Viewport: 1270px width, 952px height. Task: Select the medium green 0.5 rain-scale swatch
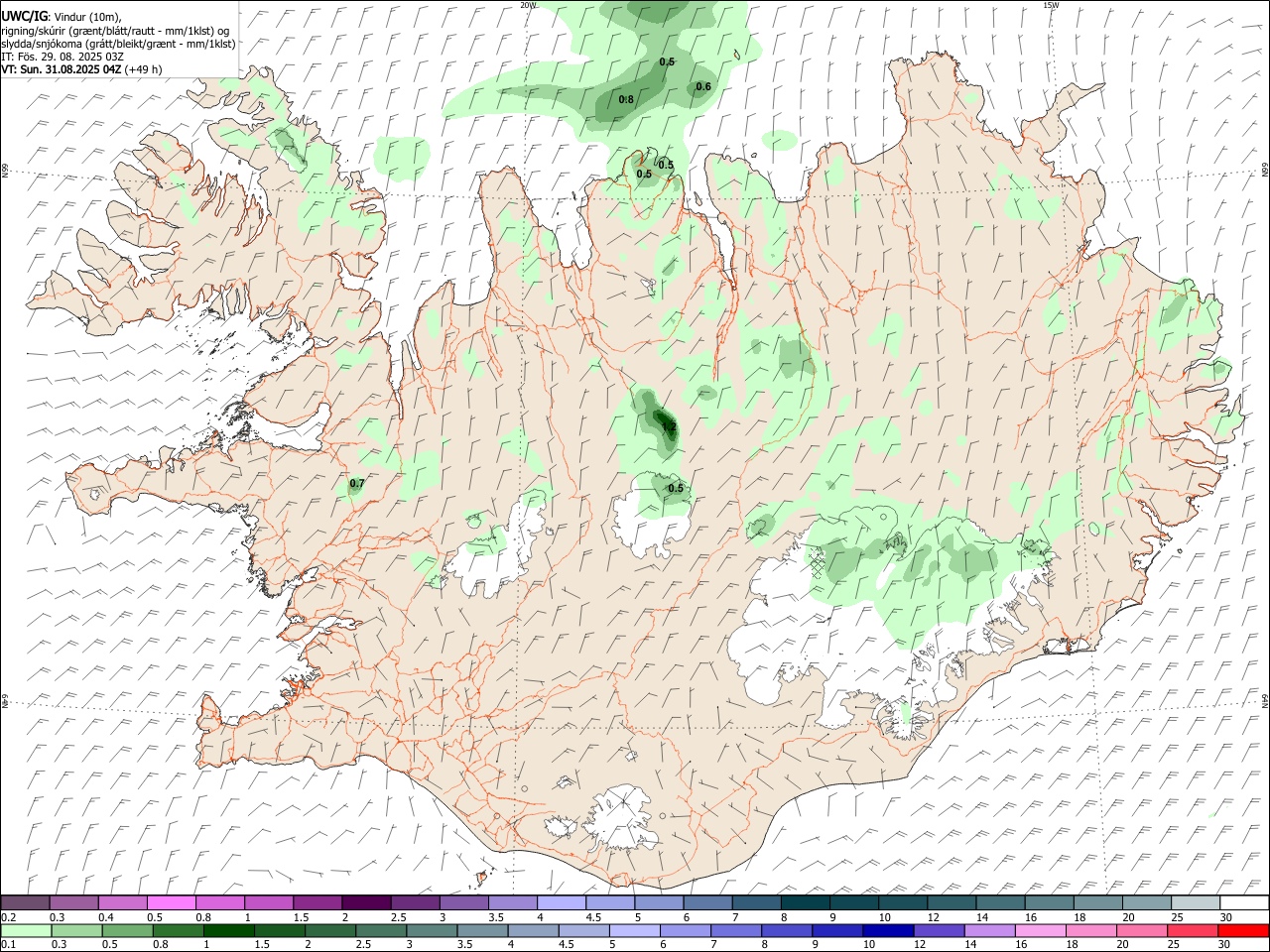click(x=127, y=931)
